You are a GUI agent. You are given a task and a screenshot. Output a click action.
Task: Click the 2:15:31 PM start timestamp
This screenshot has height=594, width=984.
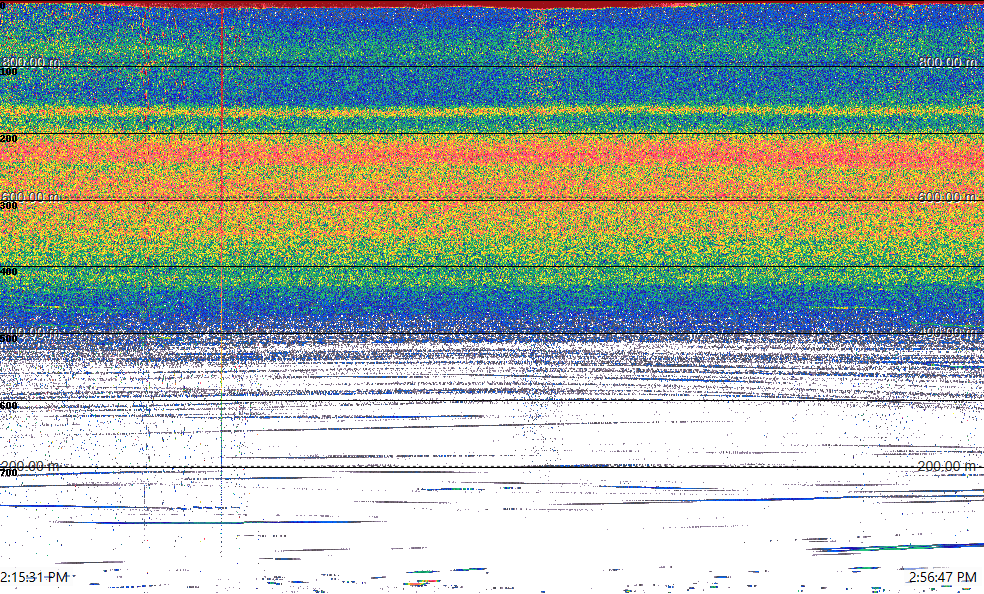[x=34, y=577]
